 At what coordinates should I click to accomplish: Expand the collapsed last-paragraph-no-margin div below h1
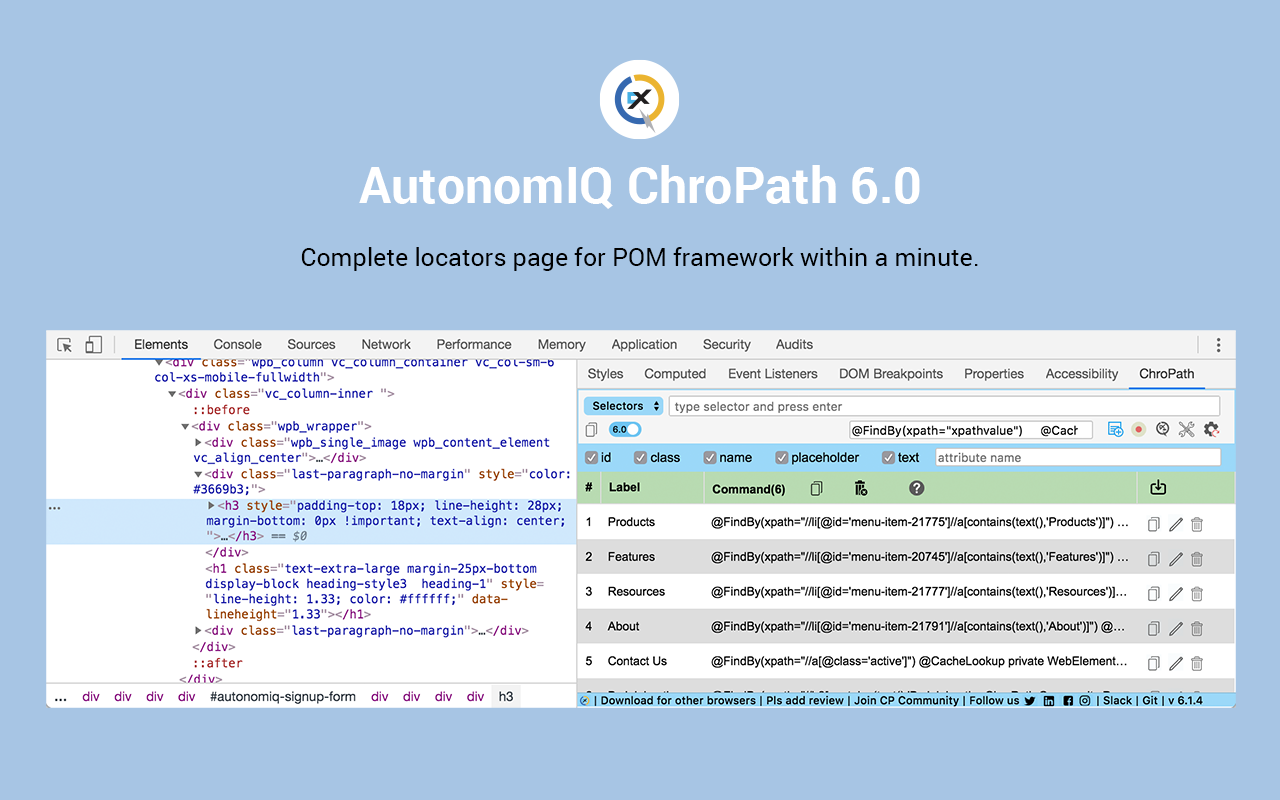coord(198,631)
